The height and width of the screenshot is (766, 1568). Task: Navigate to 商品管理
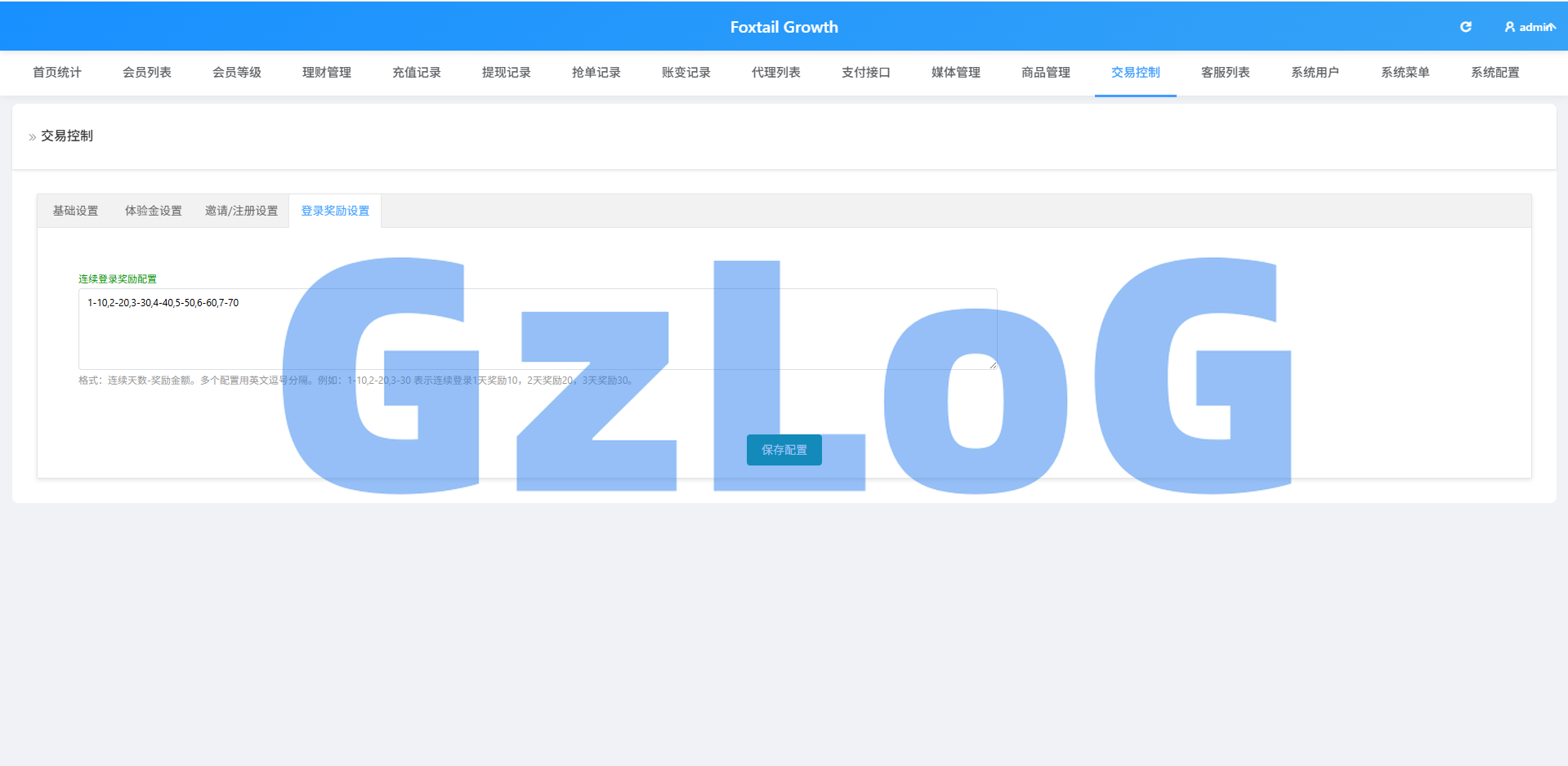(x=1046, y=73)
